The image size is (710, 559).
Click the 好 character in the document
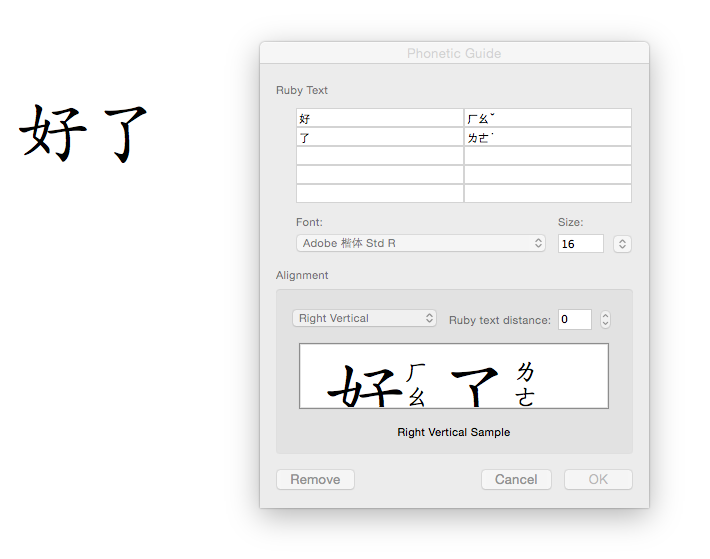[x=53, y=132]
